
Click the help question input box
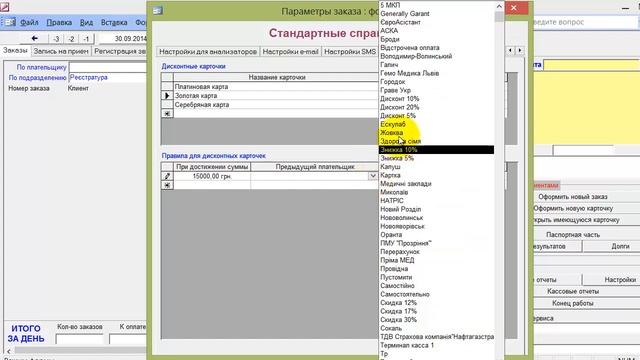point(585,22)
